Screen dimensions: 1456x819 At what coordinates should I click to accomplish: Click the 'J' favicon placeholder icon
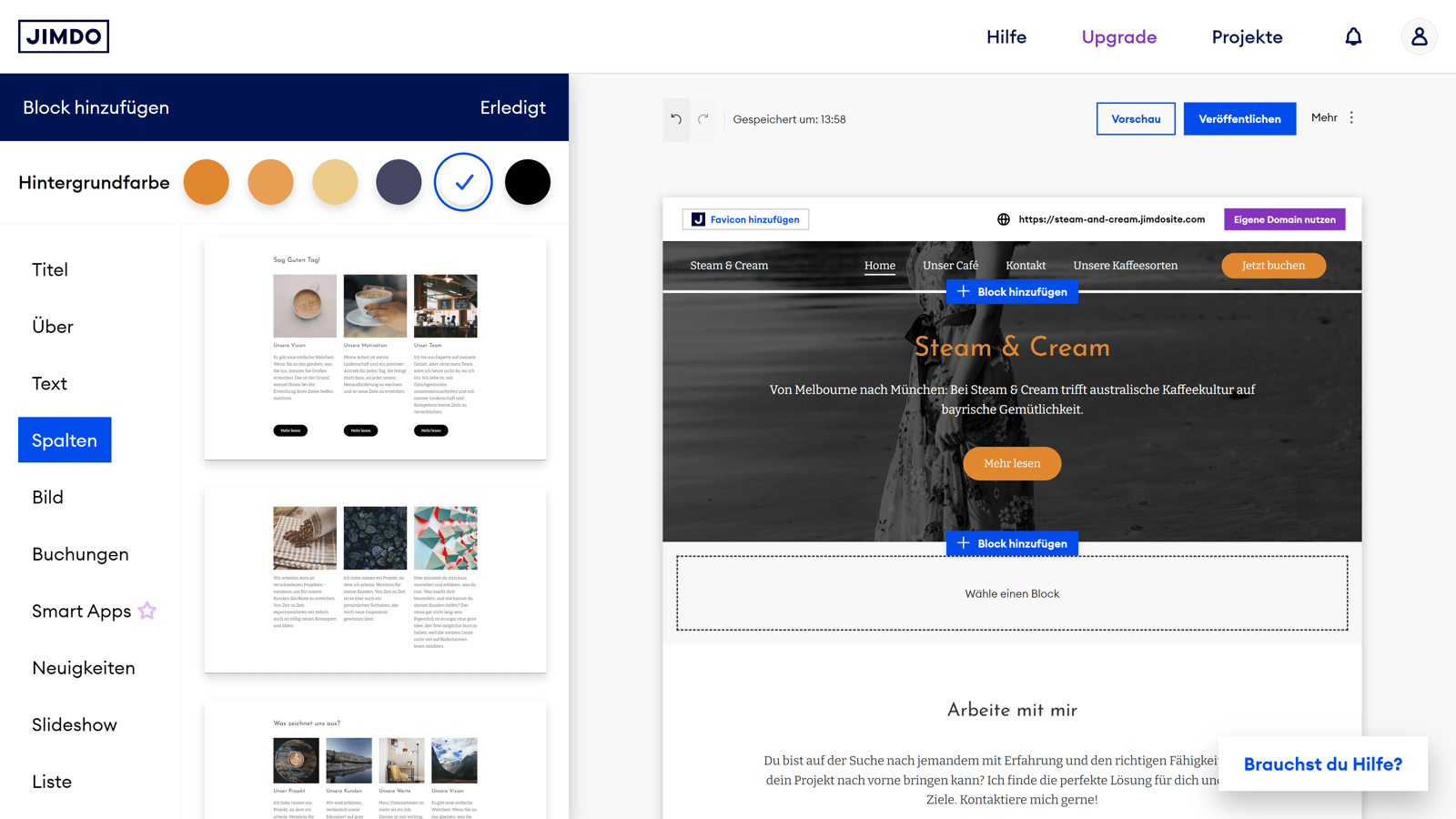pos(697,219)
